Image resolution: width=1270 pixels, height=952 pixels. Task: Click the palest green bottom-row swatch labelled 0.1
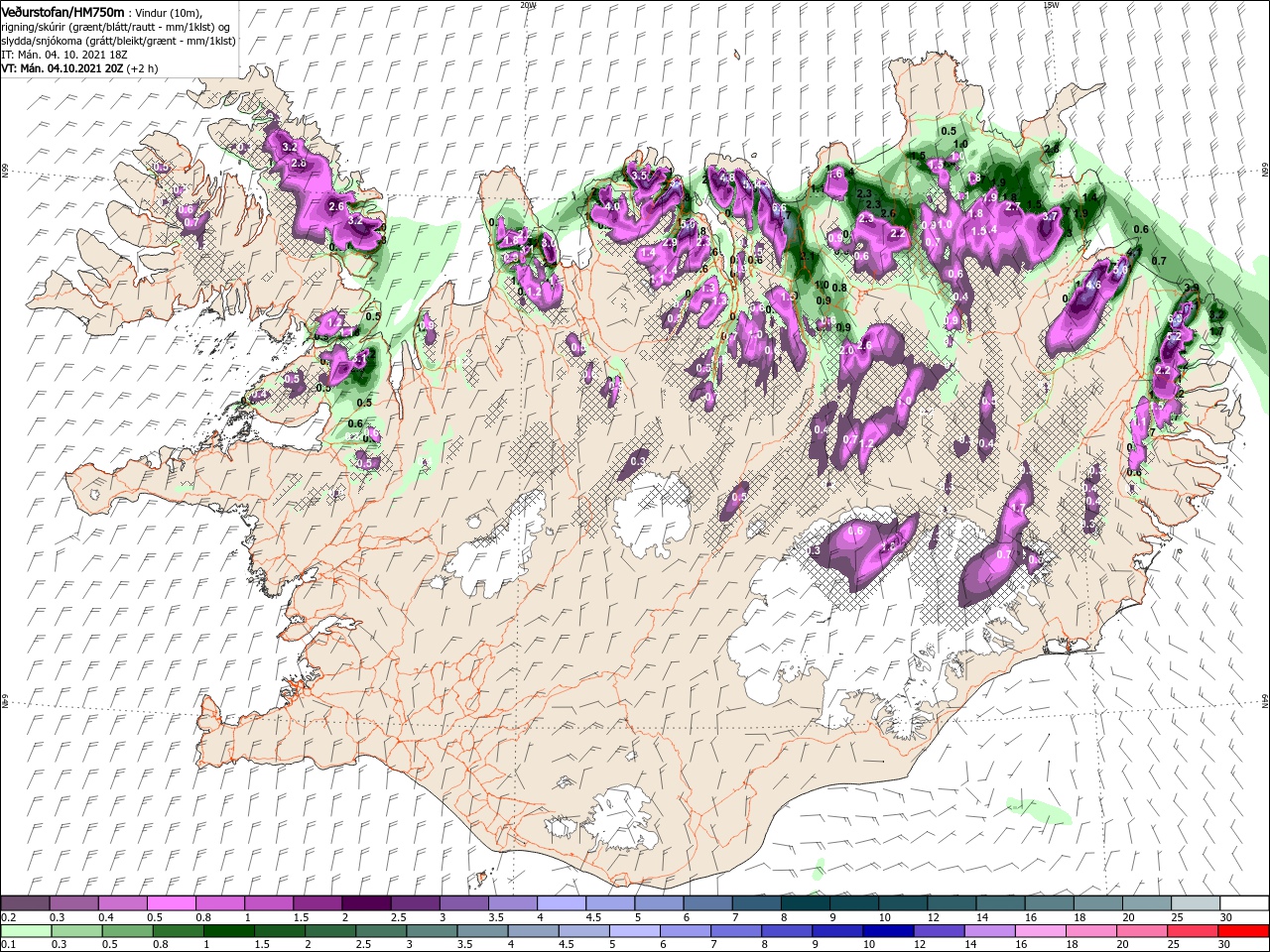(x=26, y=931)
